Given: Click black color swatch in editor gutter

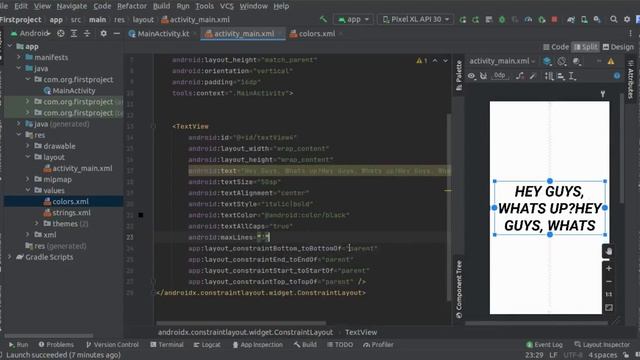Looking at the screenshot, I should point(140,215).
